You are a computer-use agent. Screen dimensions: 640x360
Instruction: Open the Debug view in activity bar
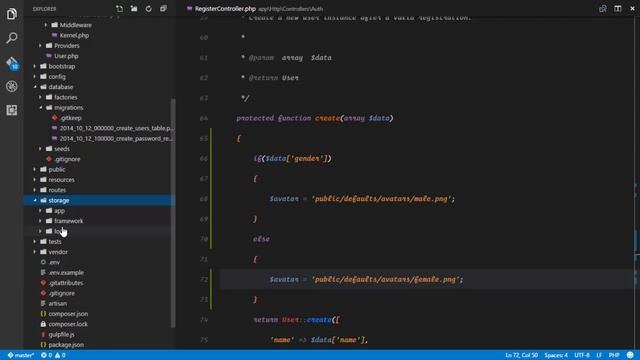(11, 86)
